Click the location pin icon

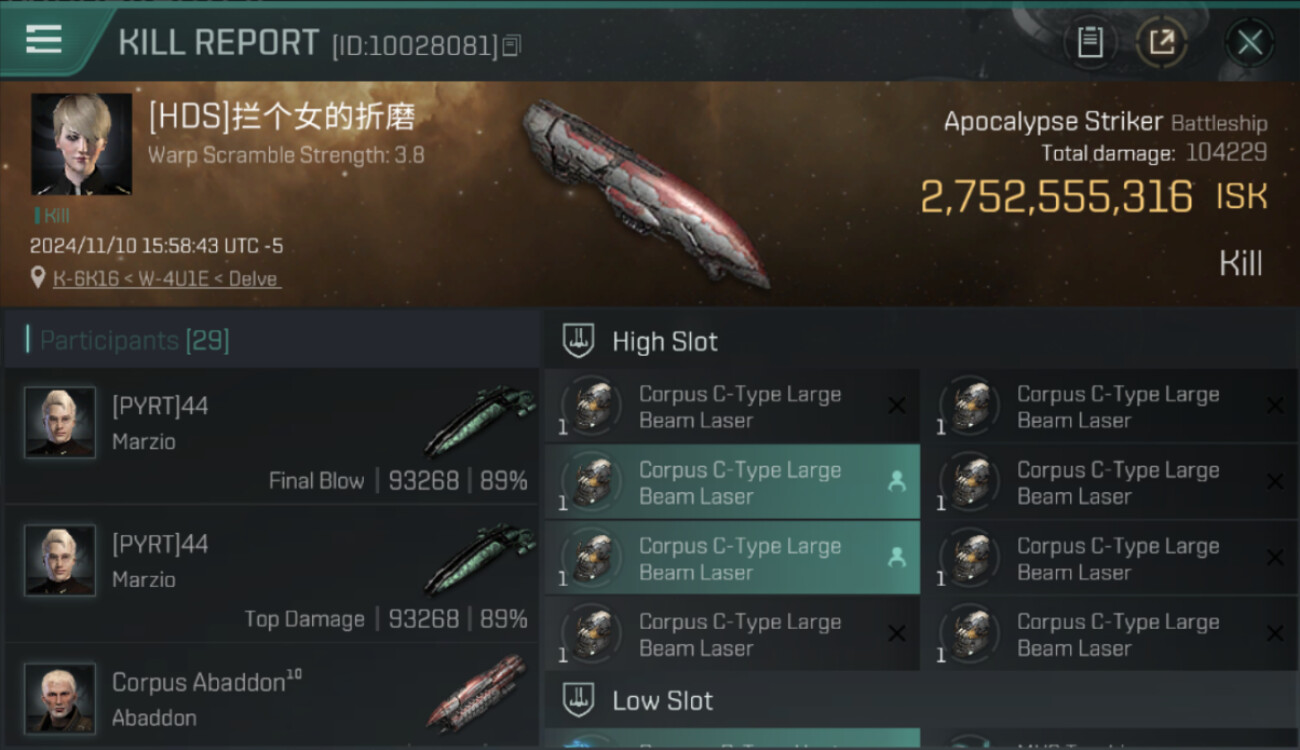(x=38, y=278)
